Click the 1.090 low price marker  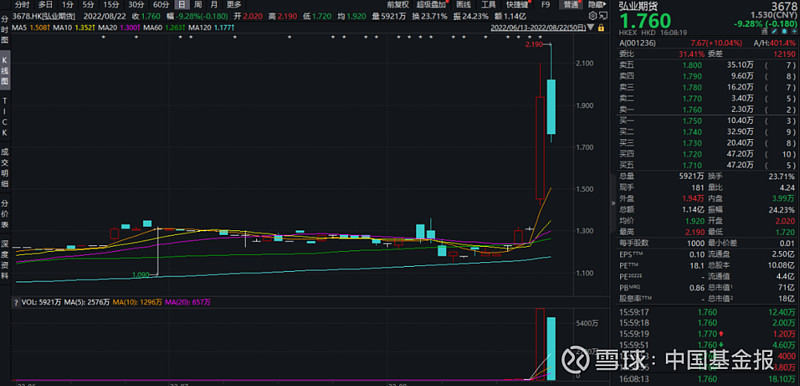click(x=140, y=275)
